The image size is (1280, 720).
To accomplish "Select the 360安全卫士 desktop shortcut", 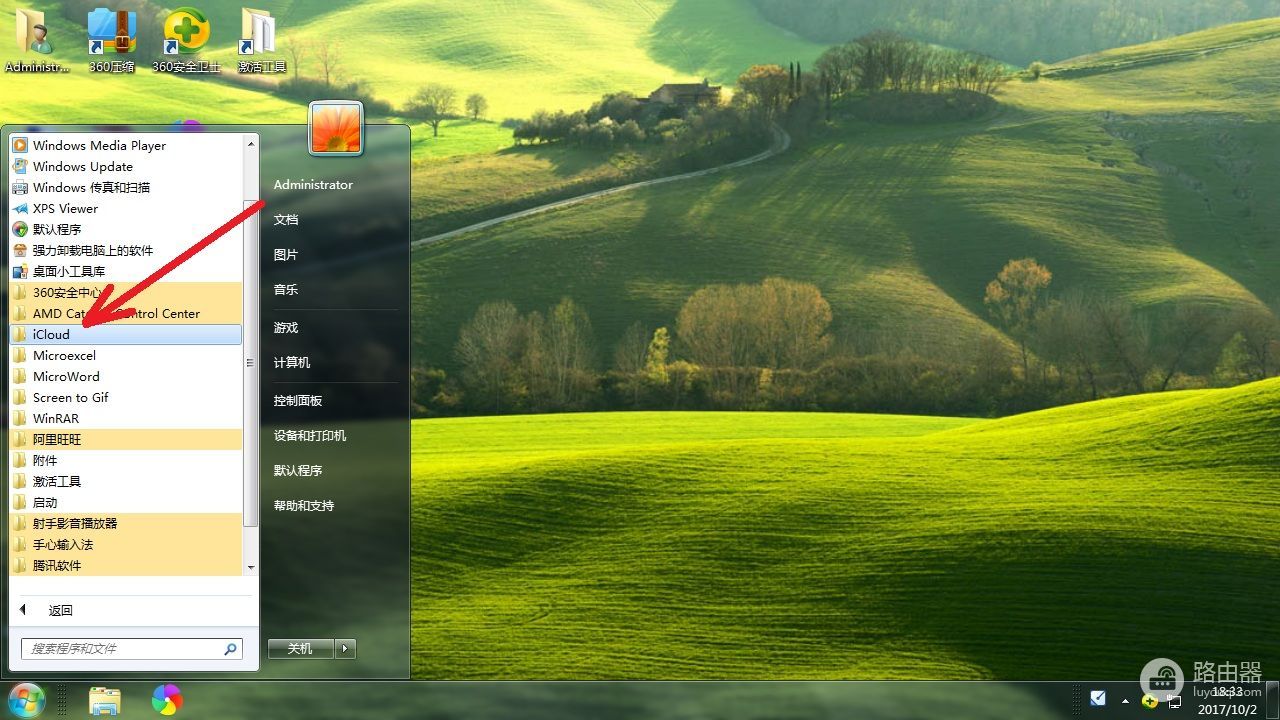I will click(x=186, y=40).
